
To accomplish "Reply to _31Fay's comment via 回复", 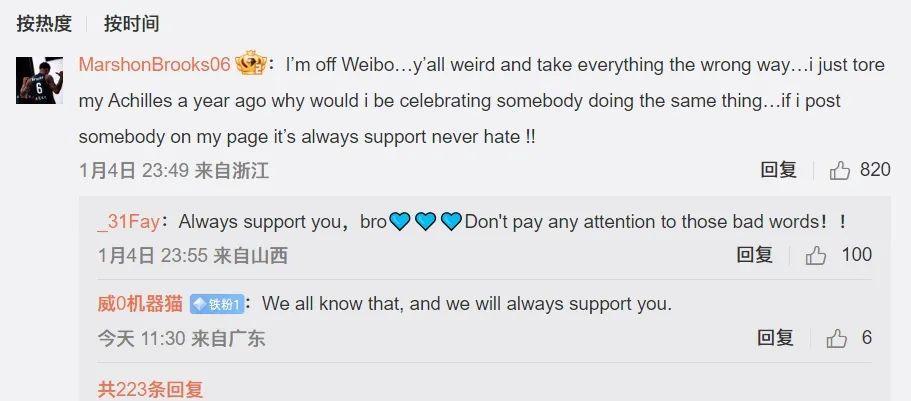I will point(755,255).
